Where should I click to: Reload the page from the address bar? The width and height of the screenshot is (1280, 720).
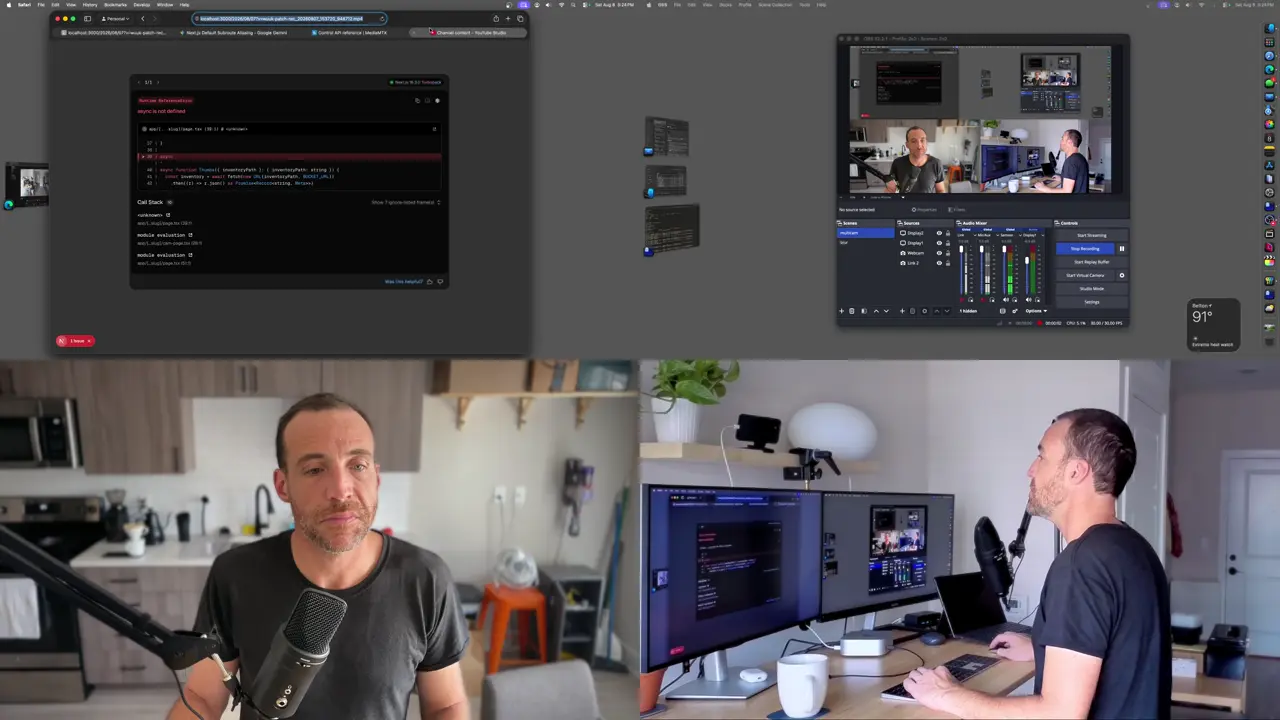[x=382, y=18]
